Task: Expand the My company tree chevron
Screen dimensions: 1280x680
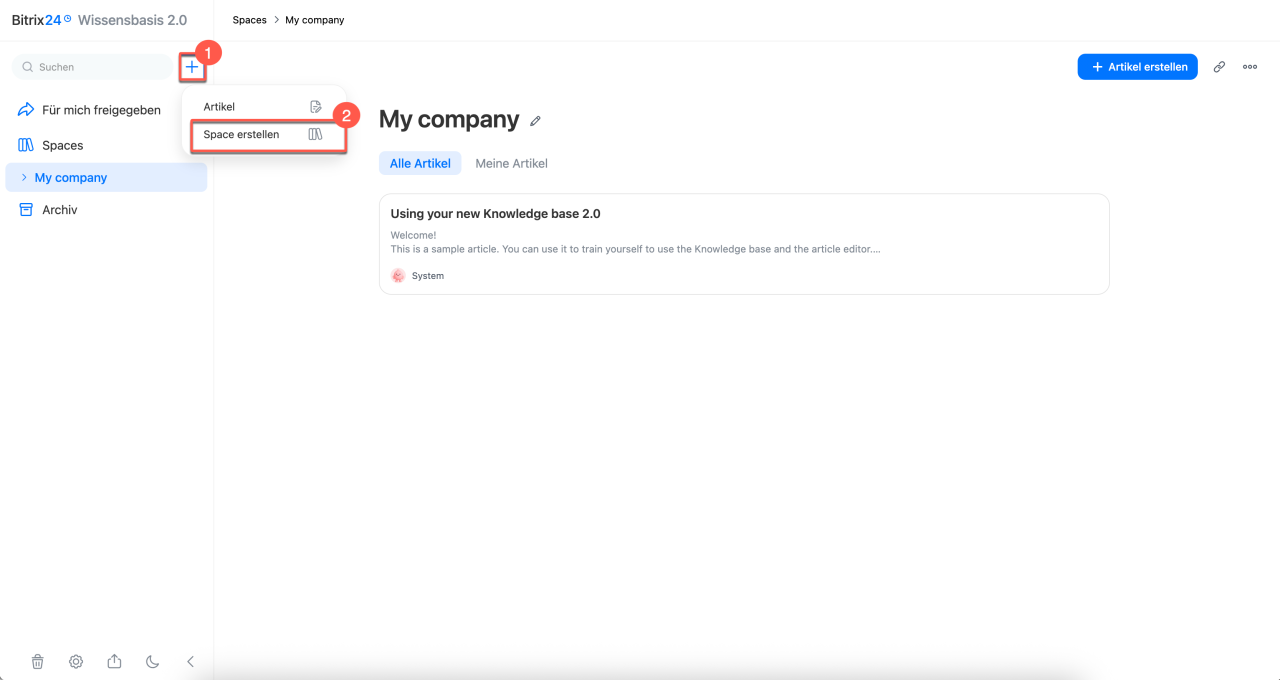Action: click(24, 177)
